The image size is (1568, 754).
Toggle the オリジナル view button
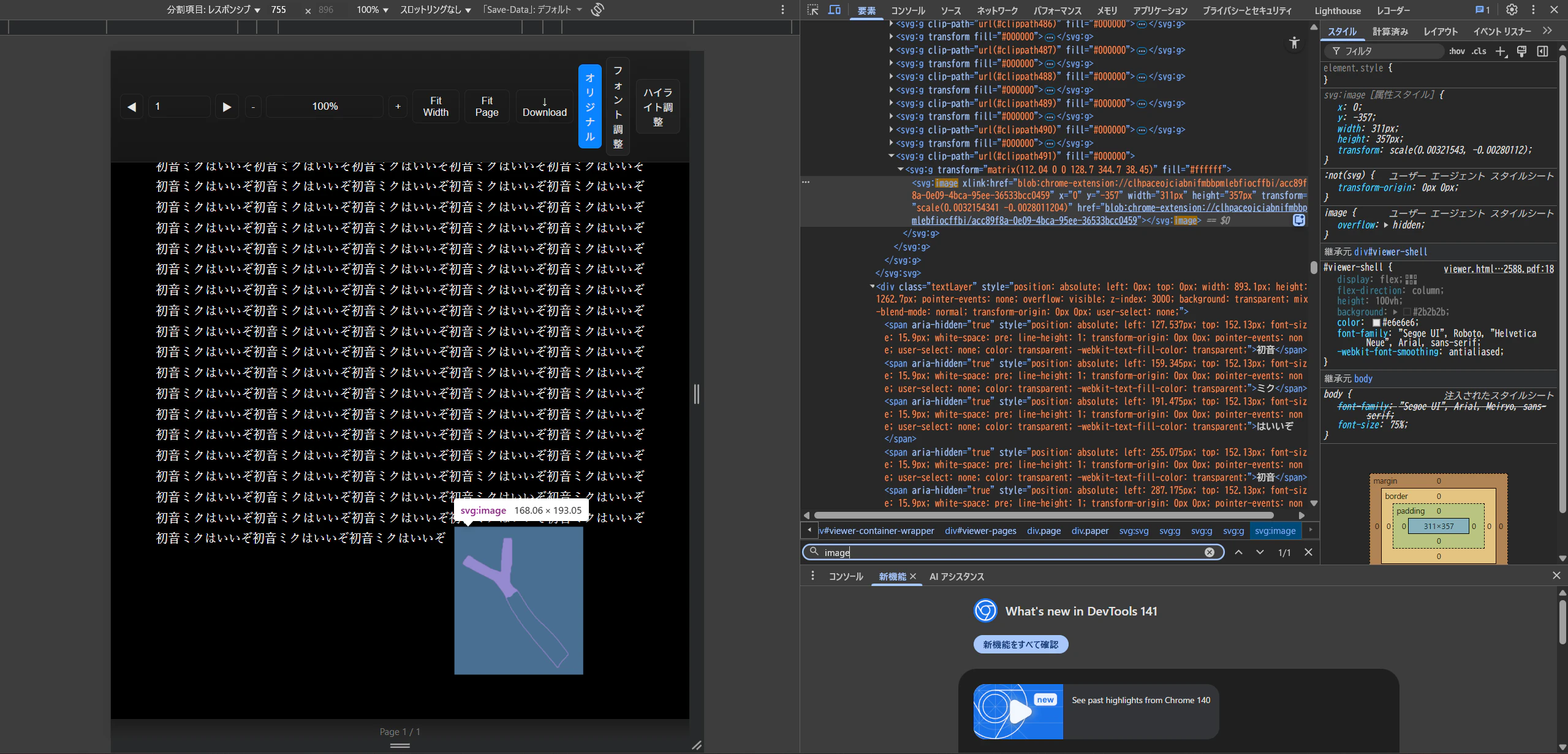coord(590,107)
